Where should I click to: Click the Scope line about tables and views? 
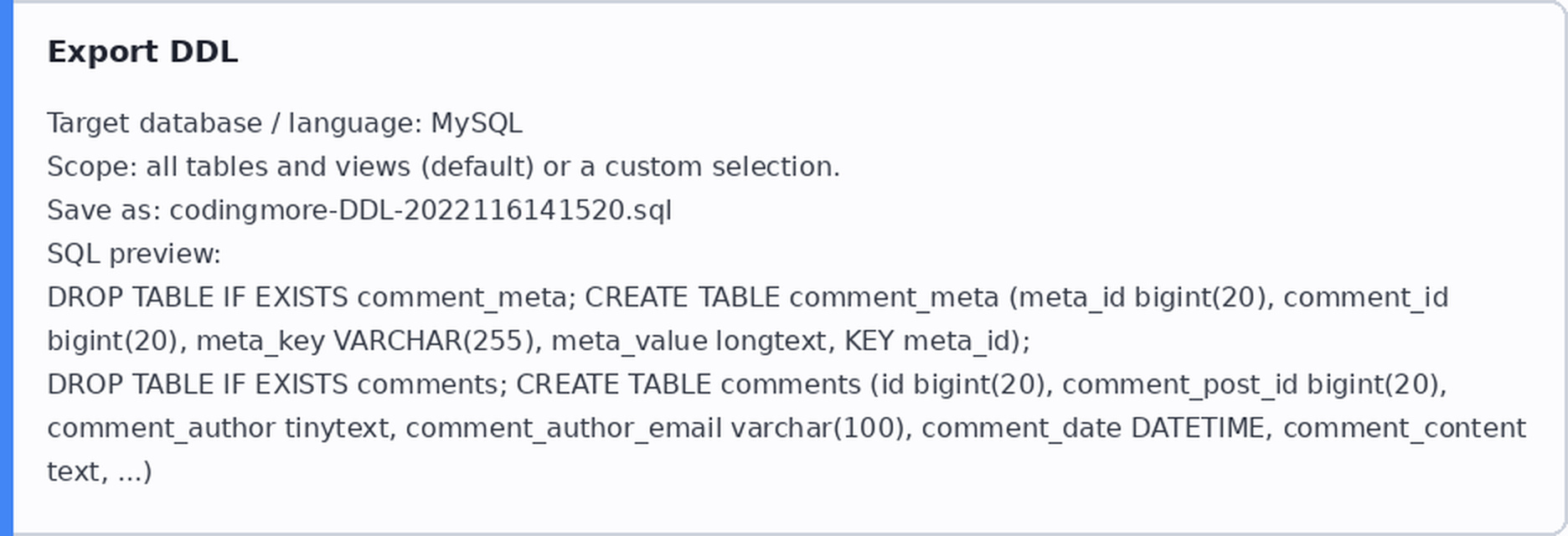(443, 167)
